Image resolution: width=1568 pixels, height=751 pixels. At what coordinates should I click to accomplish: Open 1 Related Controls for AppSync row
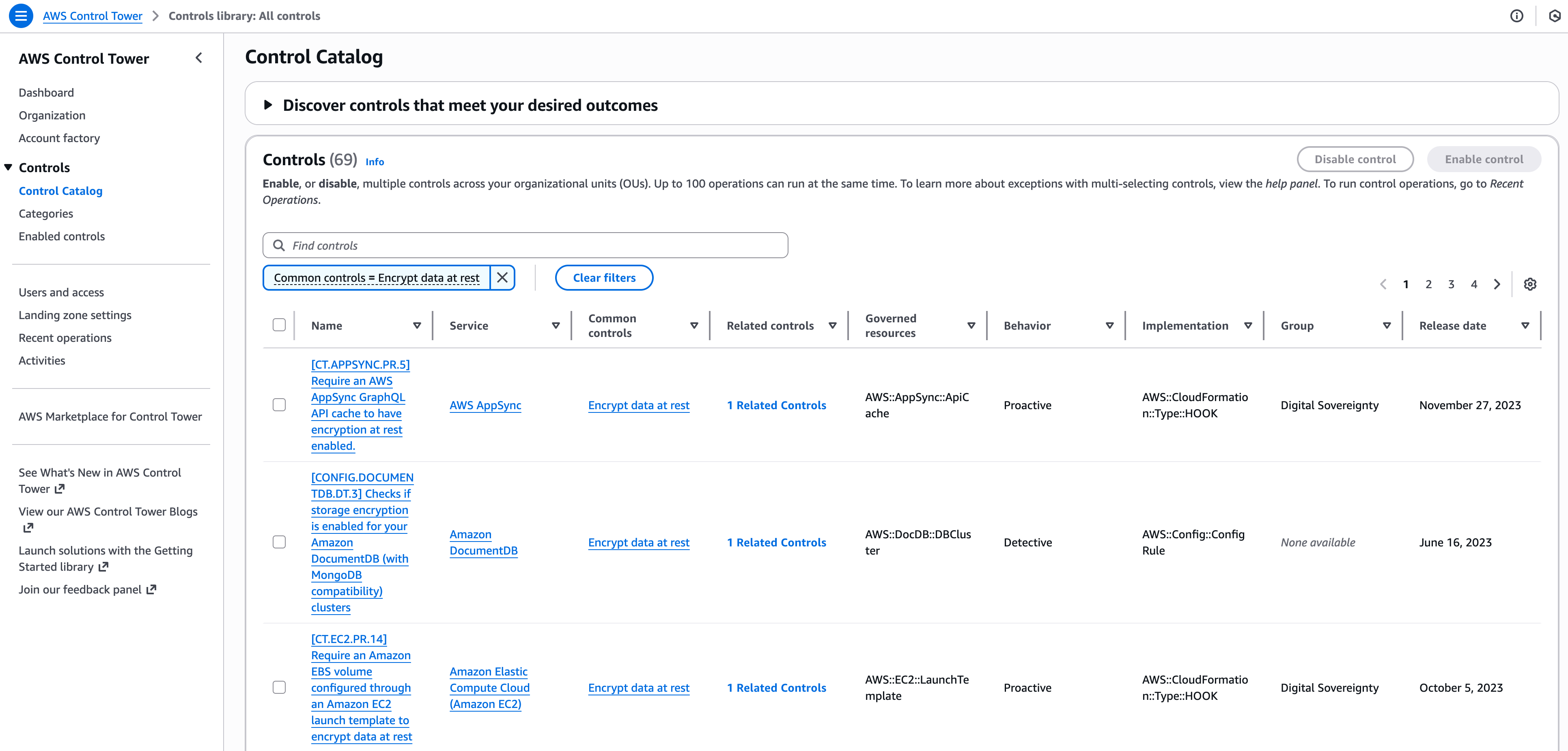(x=776, y=405)
